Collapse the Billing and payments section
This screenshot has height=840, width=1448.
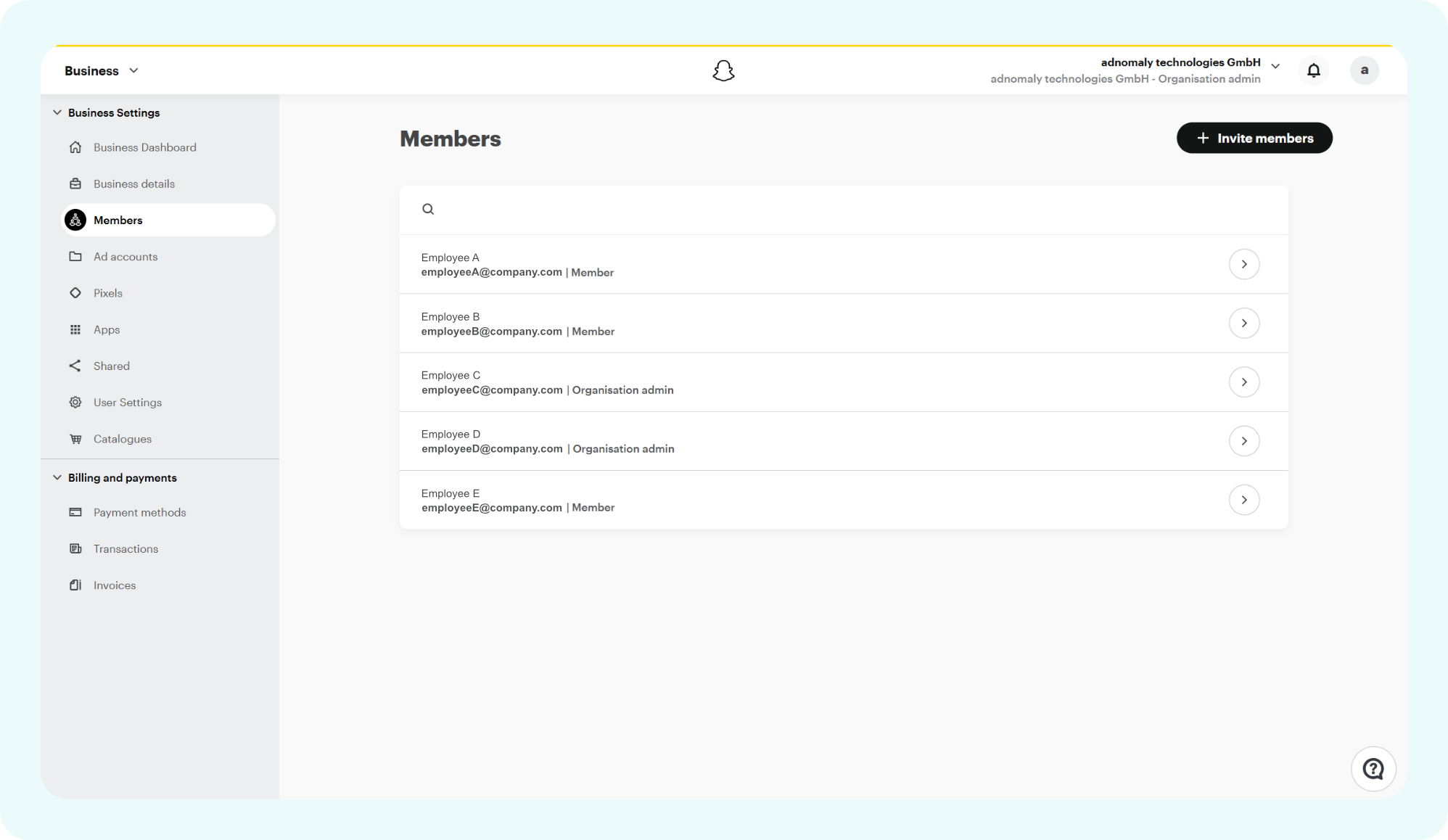click(x=57, y=477)
